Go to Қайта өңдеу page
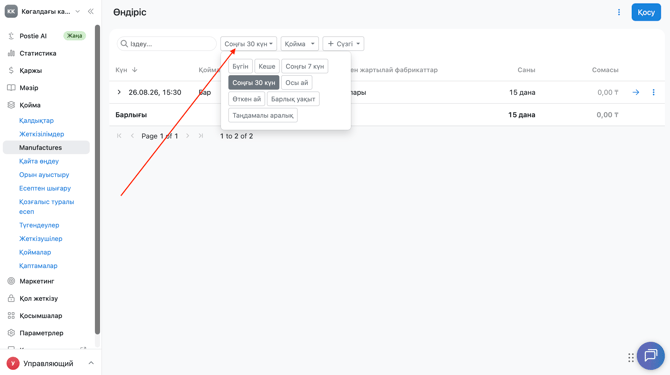670x375 pixels. coord(39,161)
